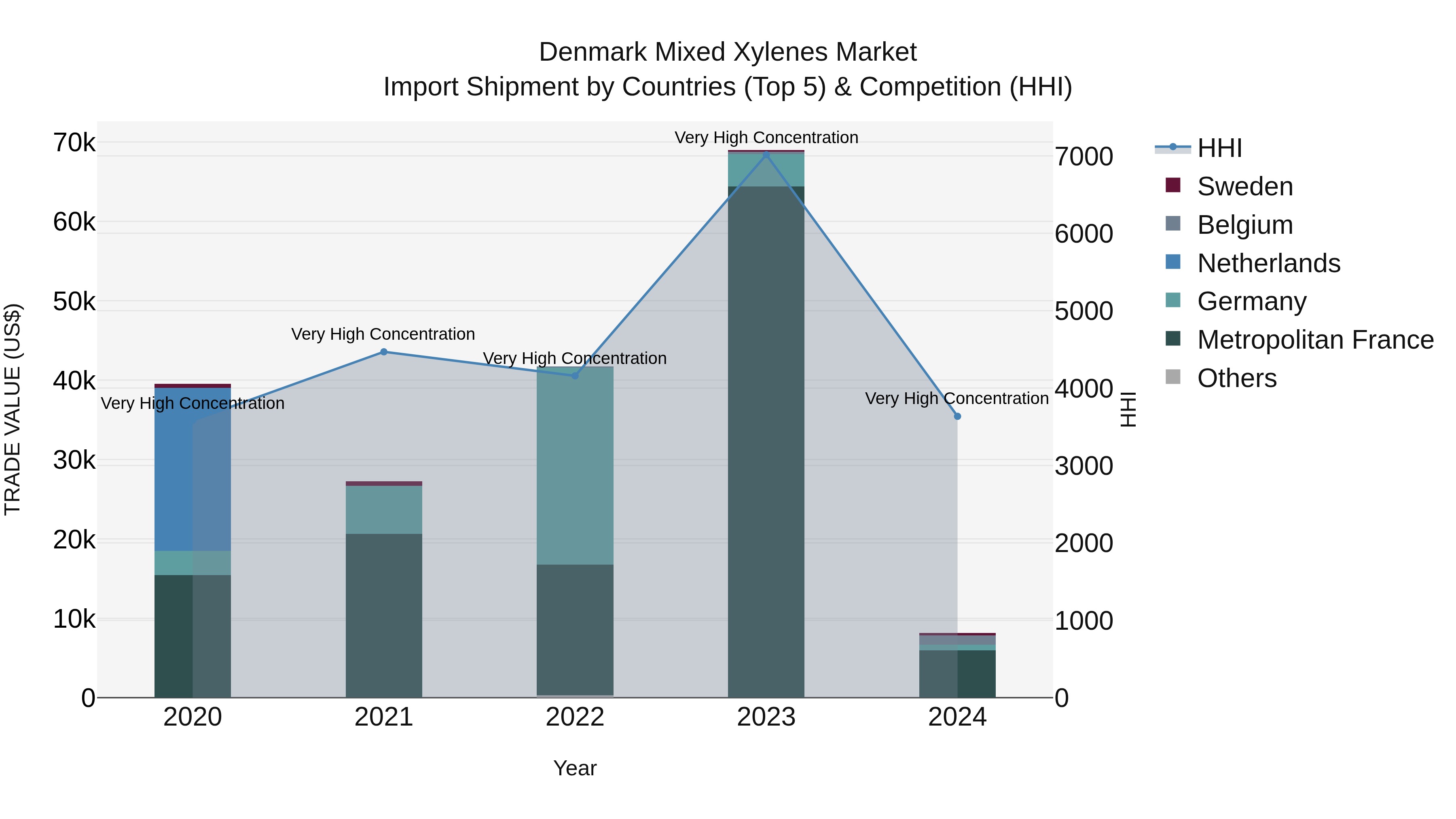Viewport: 1456px width, 819px height.
Task: Toggle Germany series in the legend
Action: pyautogui.click(x=1237, y=301)
